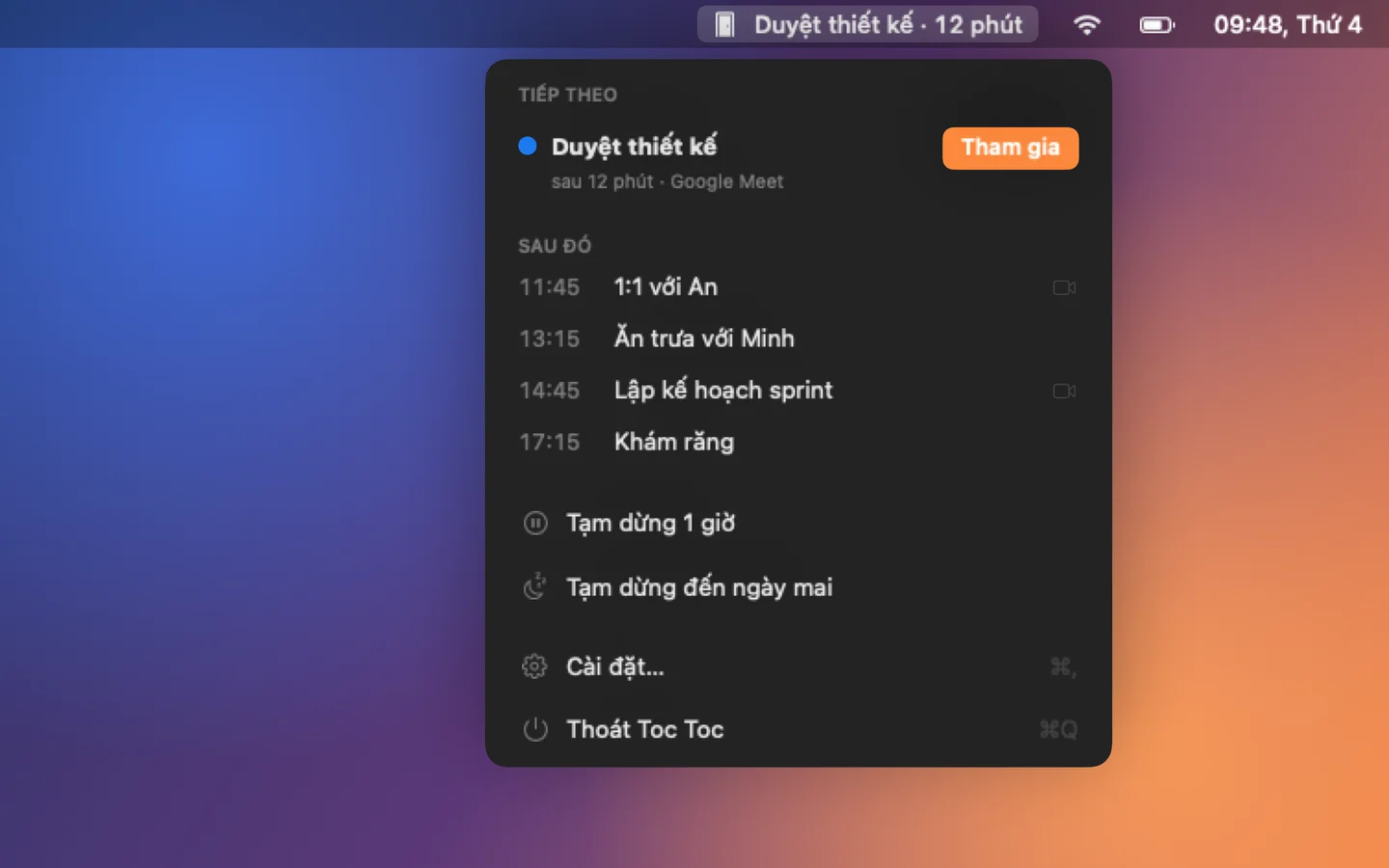Click the video icon for Lập kế hoạch sprint
Image resolution: width=1389 pixels, height=868 pixels.
(x=1064, y=391)
